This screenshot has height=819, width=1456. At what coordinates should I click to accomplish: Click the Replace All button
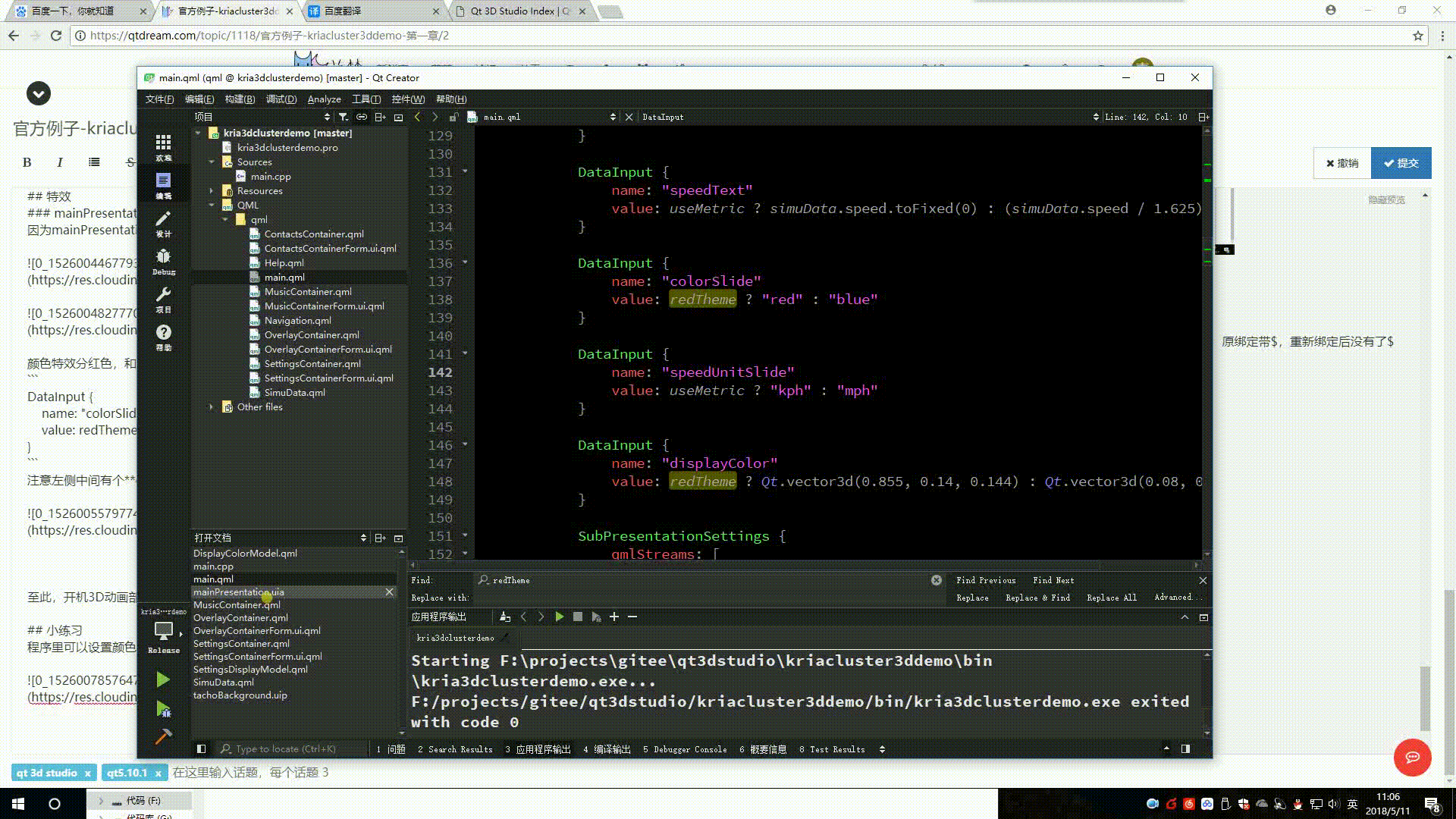coord(1111,598)
